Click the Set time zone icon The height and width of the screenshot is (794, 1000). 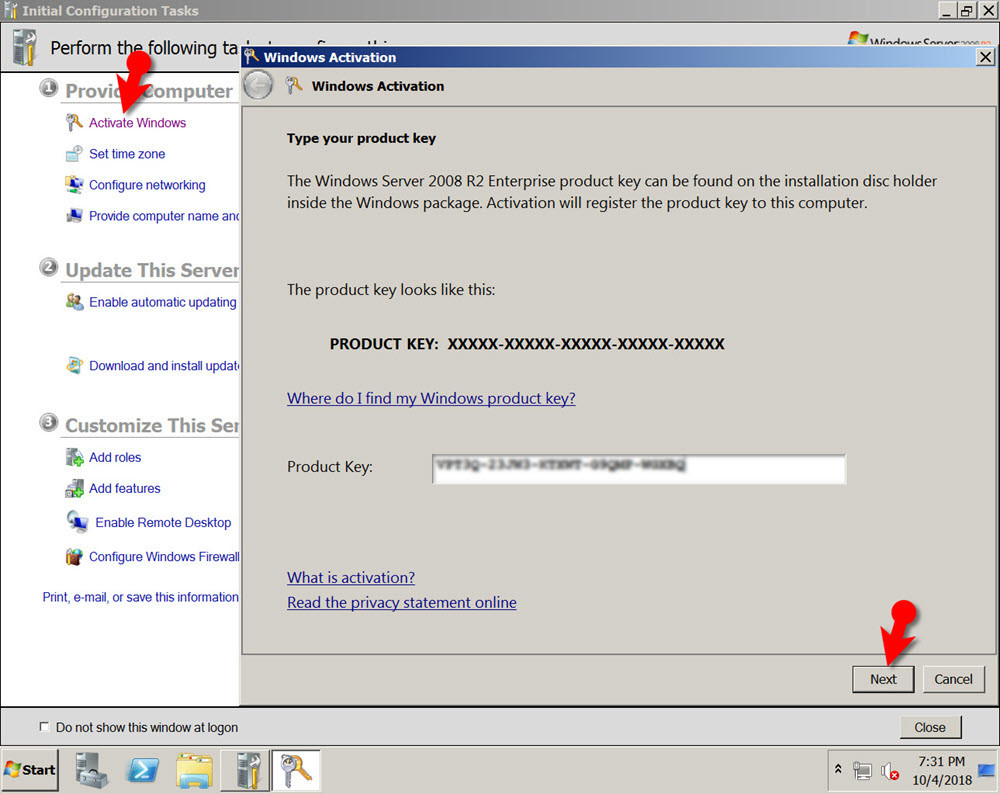tap(74, 153)
